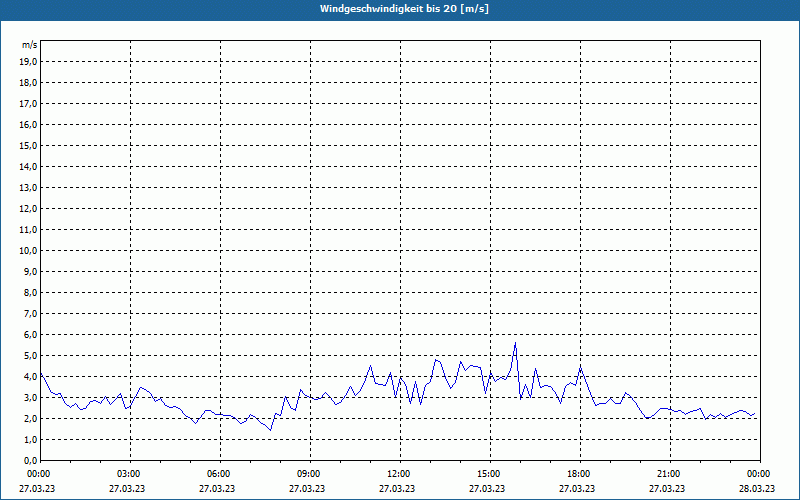Click the 1,0 y-axis label
The image size is (800, 500).
pyautogui.click(x=30, y=439)
